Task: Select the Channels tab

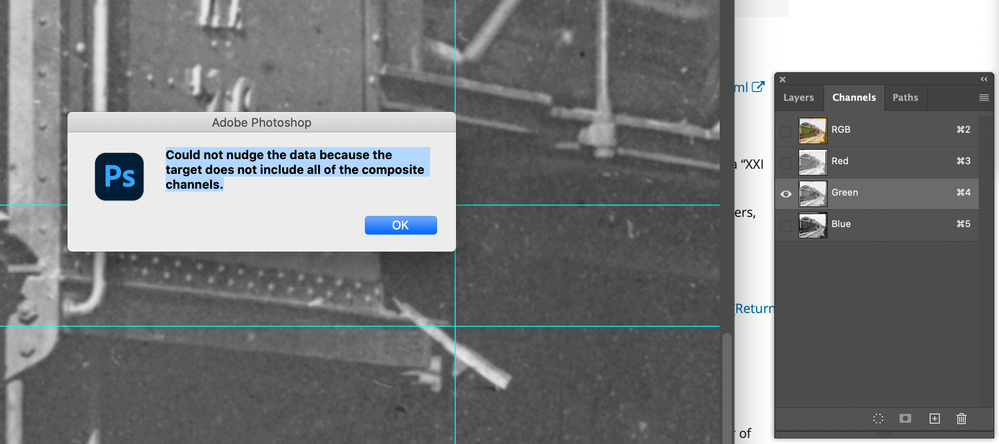Action: click(854, 97)
